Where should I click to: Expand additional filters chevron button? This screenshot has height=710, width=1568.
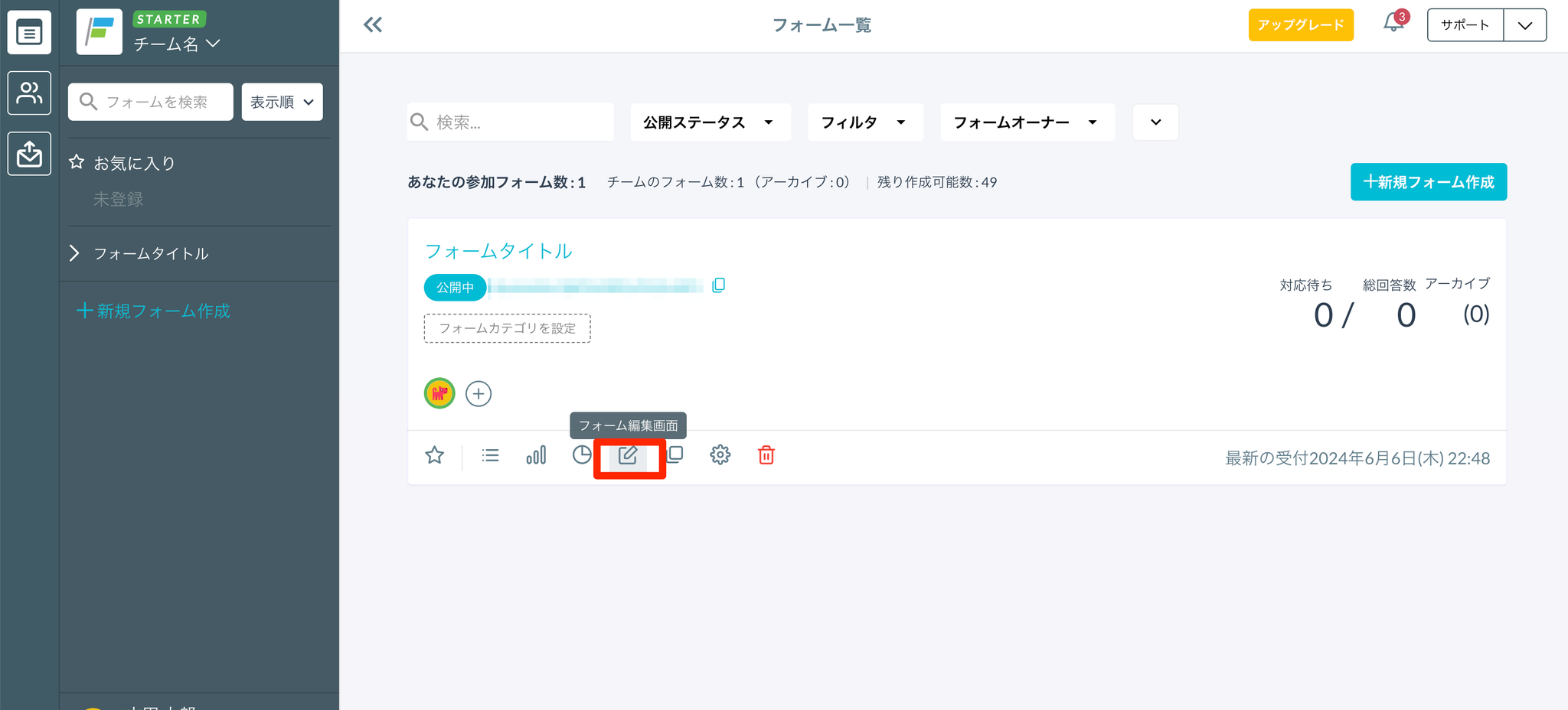(1155, 122)
